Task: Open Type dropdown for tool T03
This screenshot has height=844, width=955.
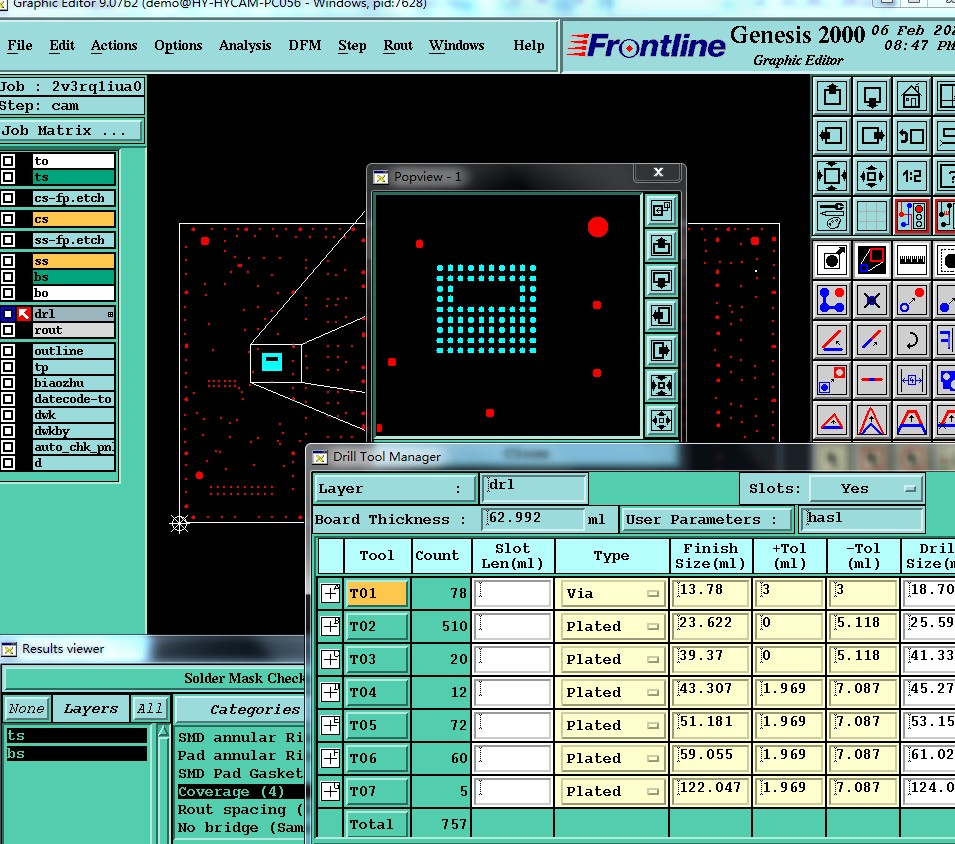Action: (611, 659)
